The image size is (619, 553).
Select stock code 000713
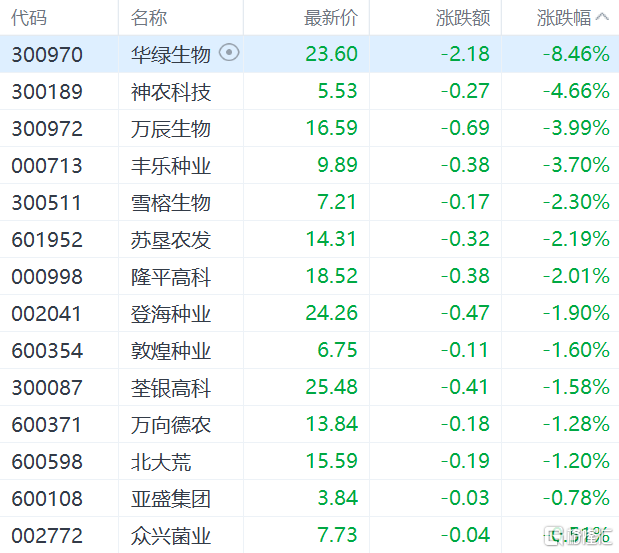point(47,165)
